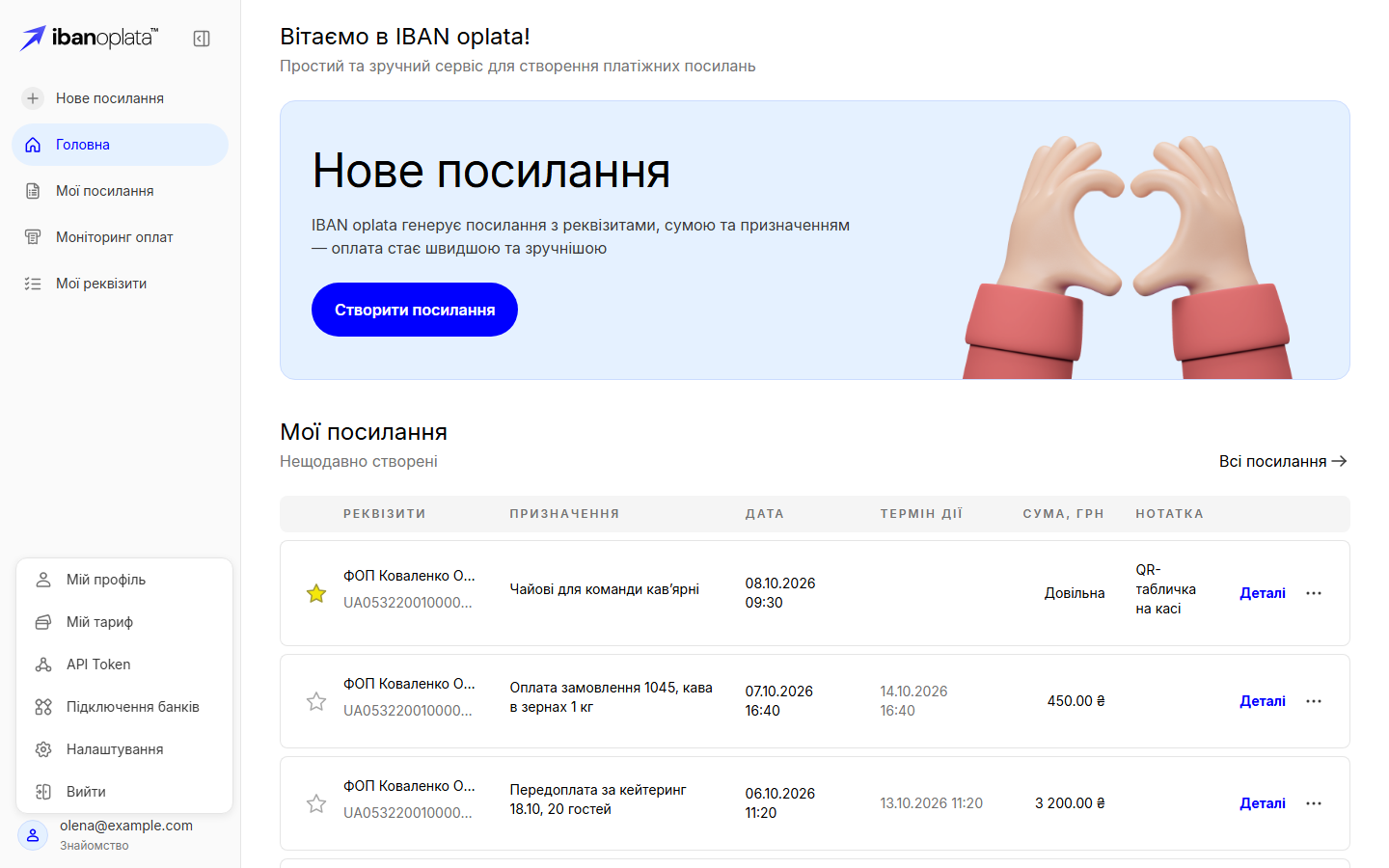Click the Створити посилання button
The width and height of the screenshot is (1389, 868).
point(415,310)
